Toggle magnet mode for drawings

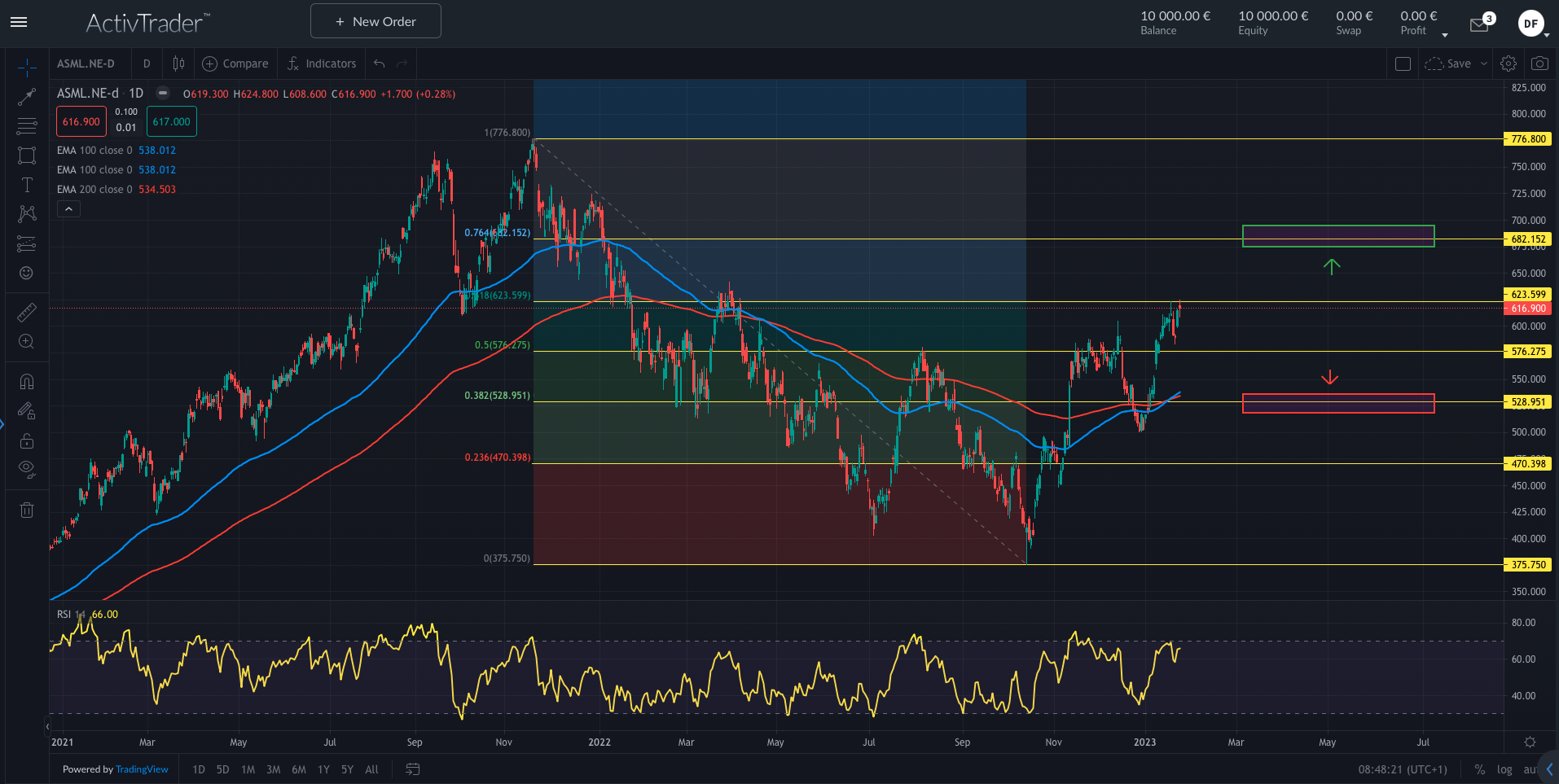tap(27, 382)
